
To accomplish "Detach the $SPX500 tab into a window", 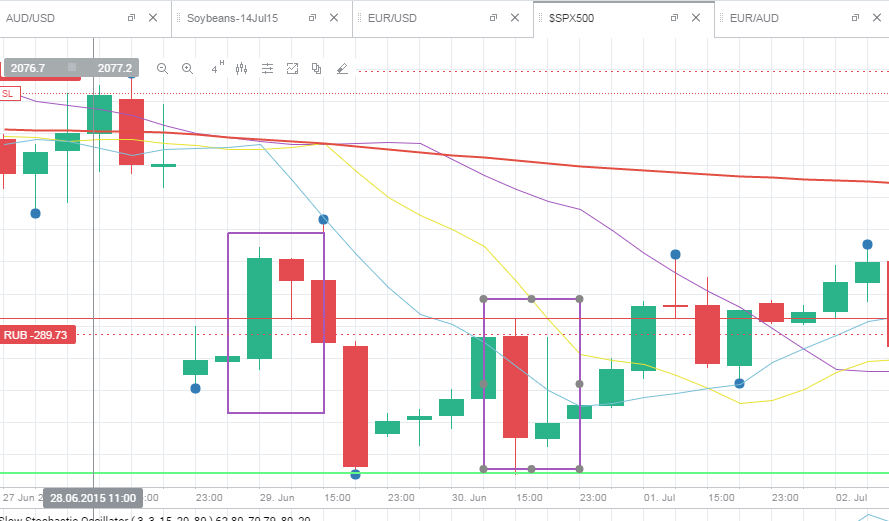I will click(674, 18).
